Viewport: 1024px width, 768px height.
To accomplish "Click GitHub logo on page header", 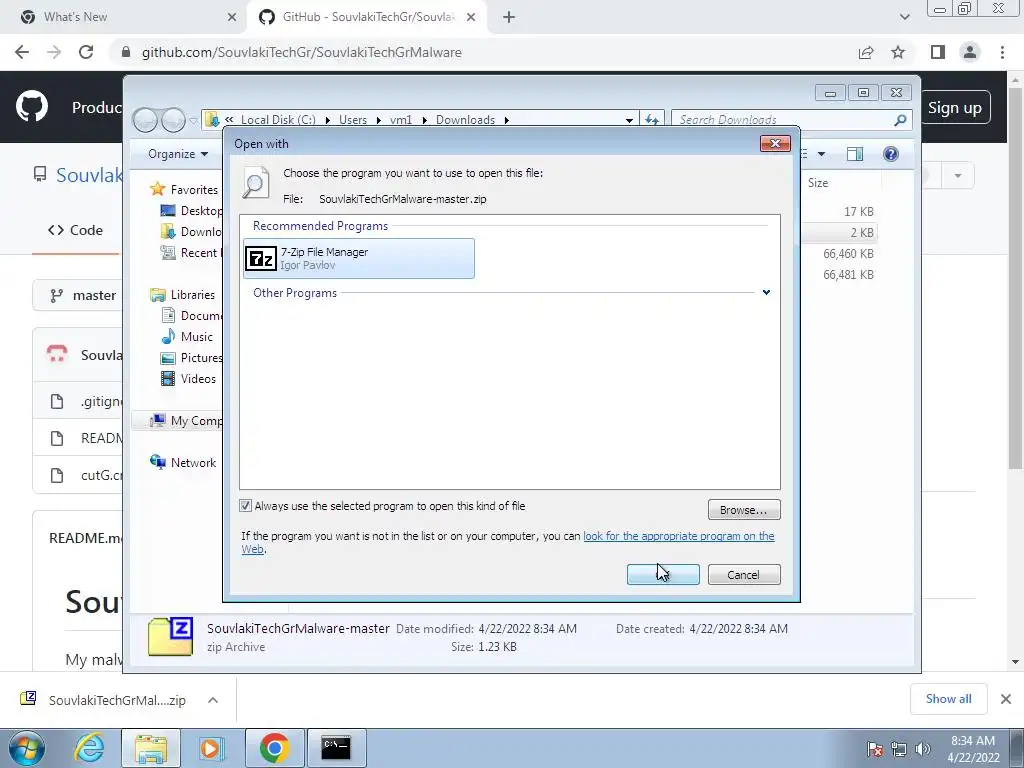I will (x=31, y=107).
